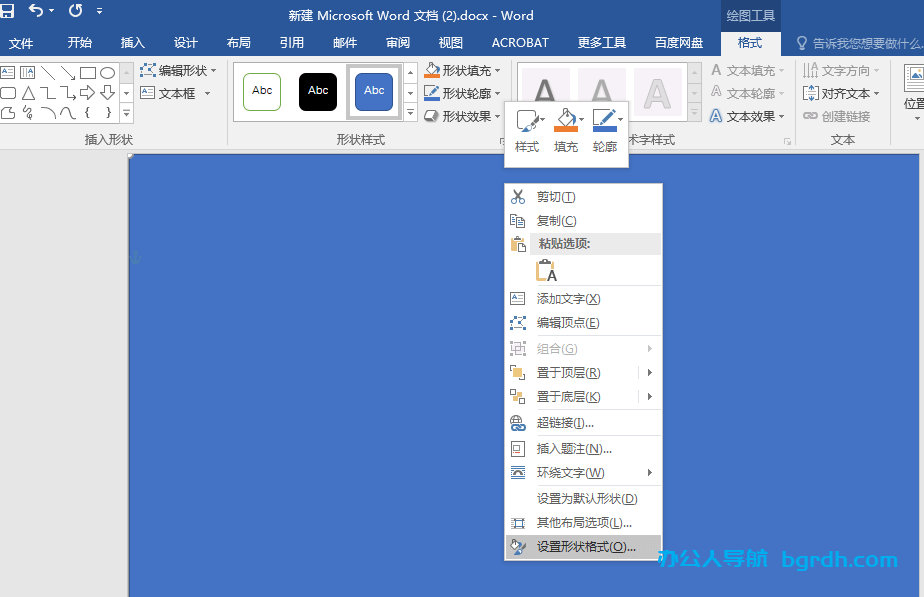
Task: Choose 复制(C) in context menu
Action: tap(583, 221)
